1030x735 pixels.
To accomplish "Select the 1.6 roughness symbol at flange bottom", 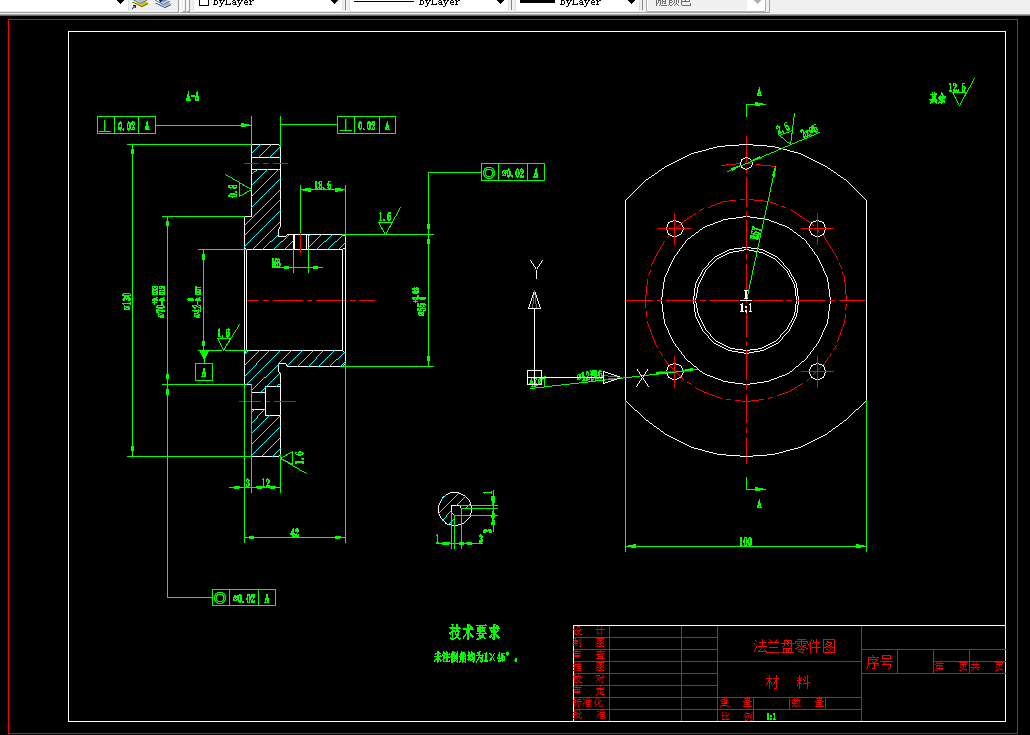I will (x=294, y=460).
